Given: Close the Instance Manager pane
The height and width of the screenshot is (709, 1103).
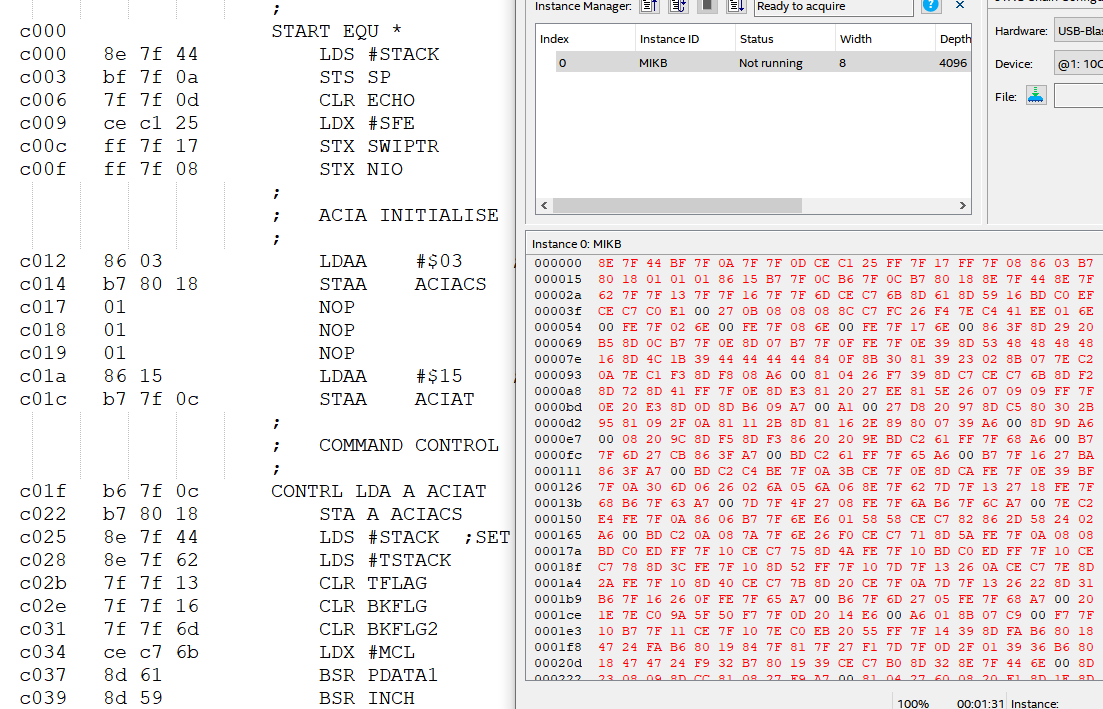Looking at the screenshot, I should (960, 6).
